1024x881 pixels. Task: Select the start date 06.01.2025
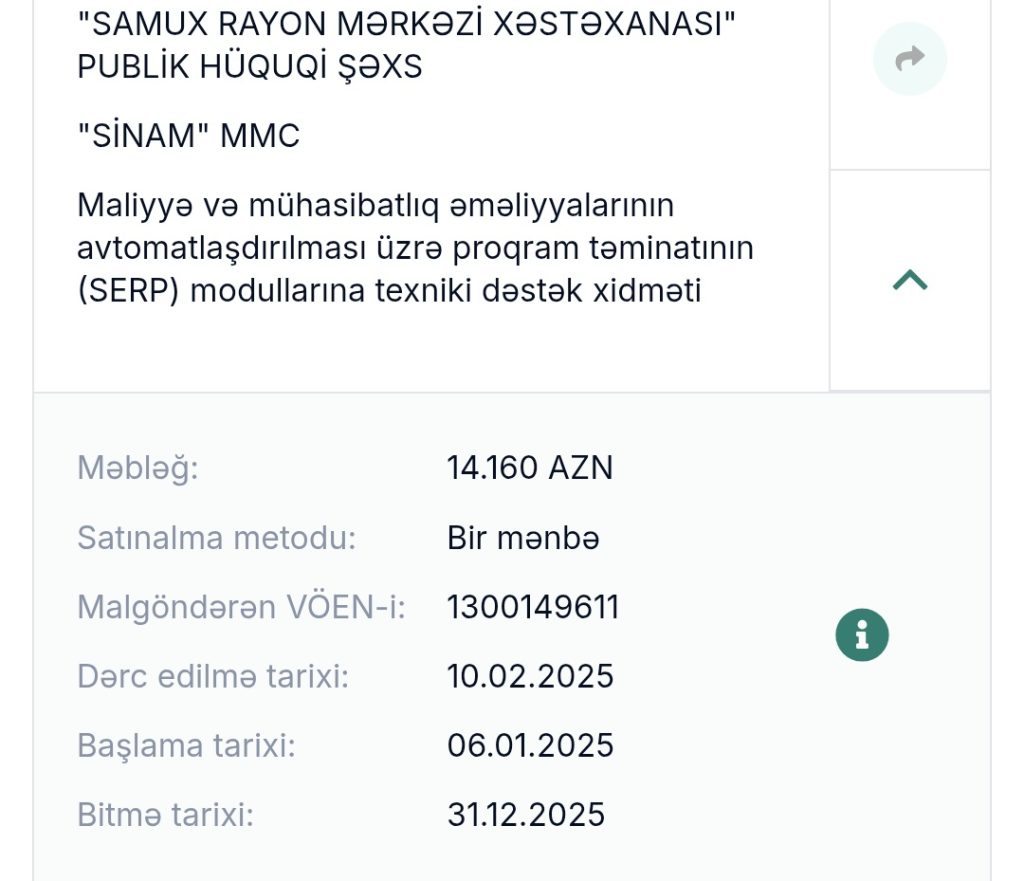pyautogui.click(x=530, y=746)
